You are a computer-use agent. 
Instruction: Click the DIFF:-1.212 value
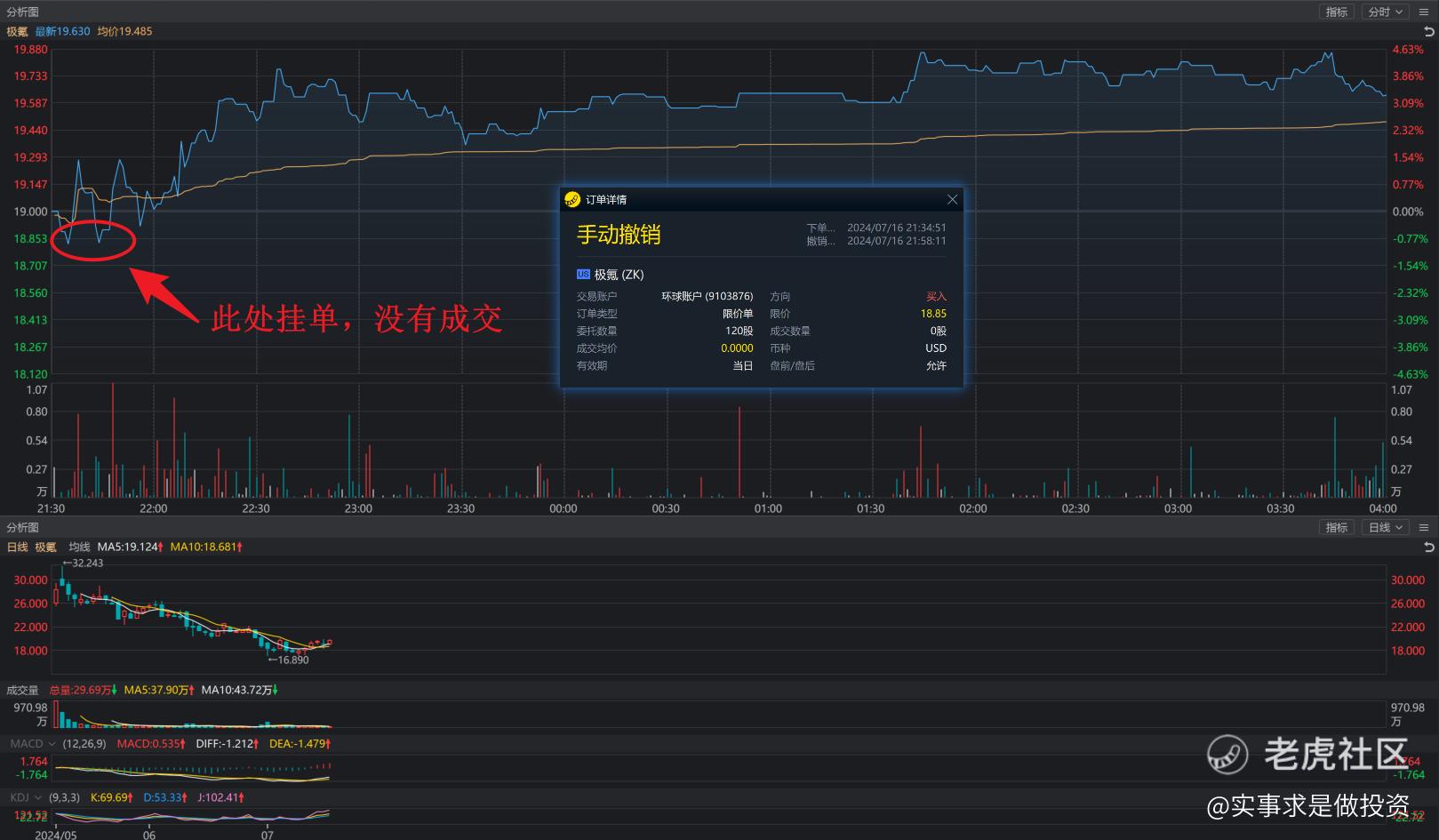(228, 743)
